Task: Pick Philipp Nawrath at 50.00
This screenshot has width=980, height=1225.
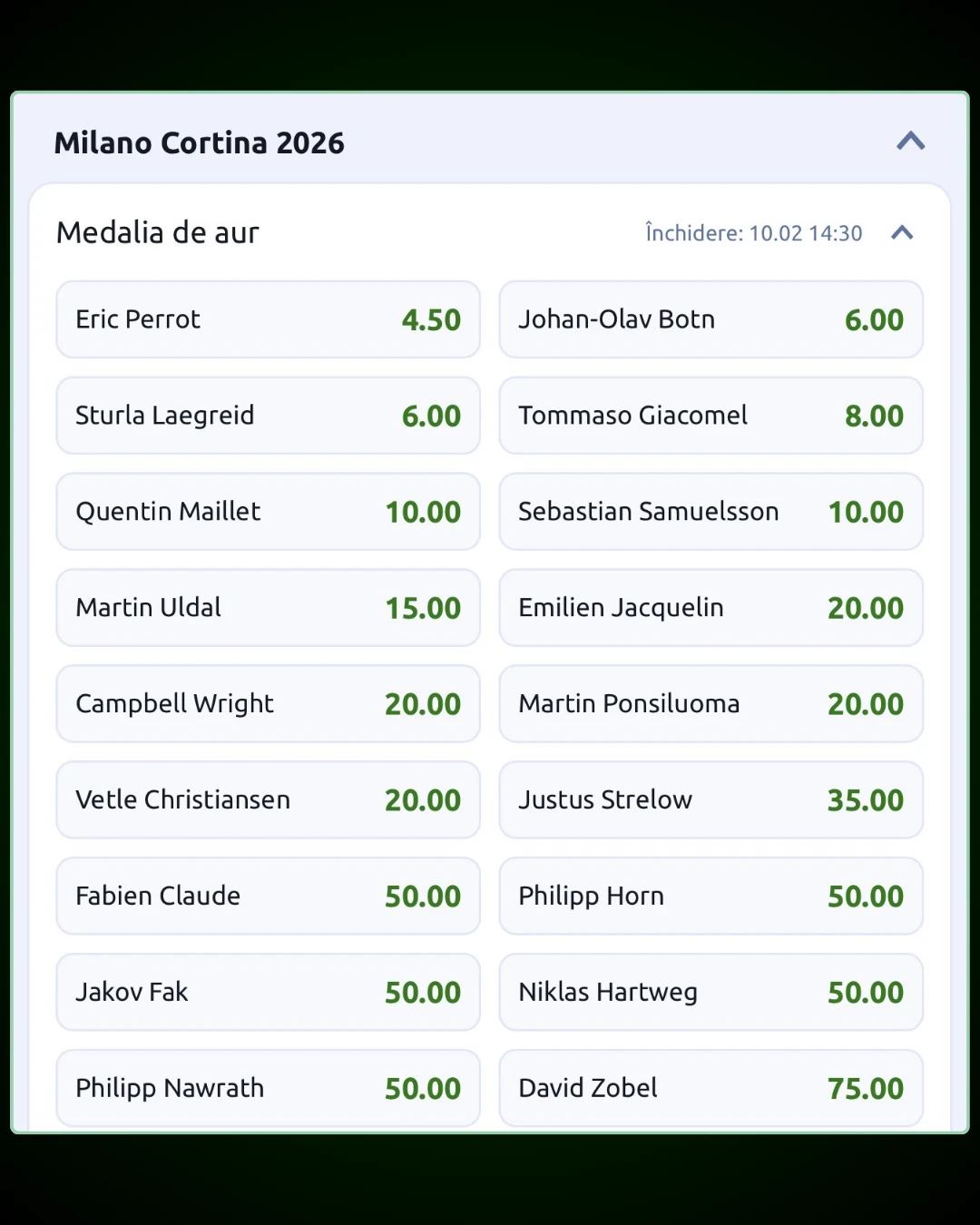Action: click(x=268, y=1088)
